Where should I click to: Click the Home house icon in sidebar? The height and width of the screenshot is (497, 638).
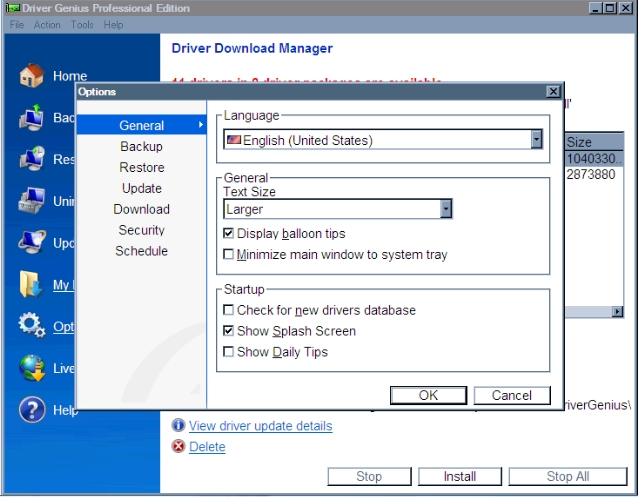click(31, 76)
